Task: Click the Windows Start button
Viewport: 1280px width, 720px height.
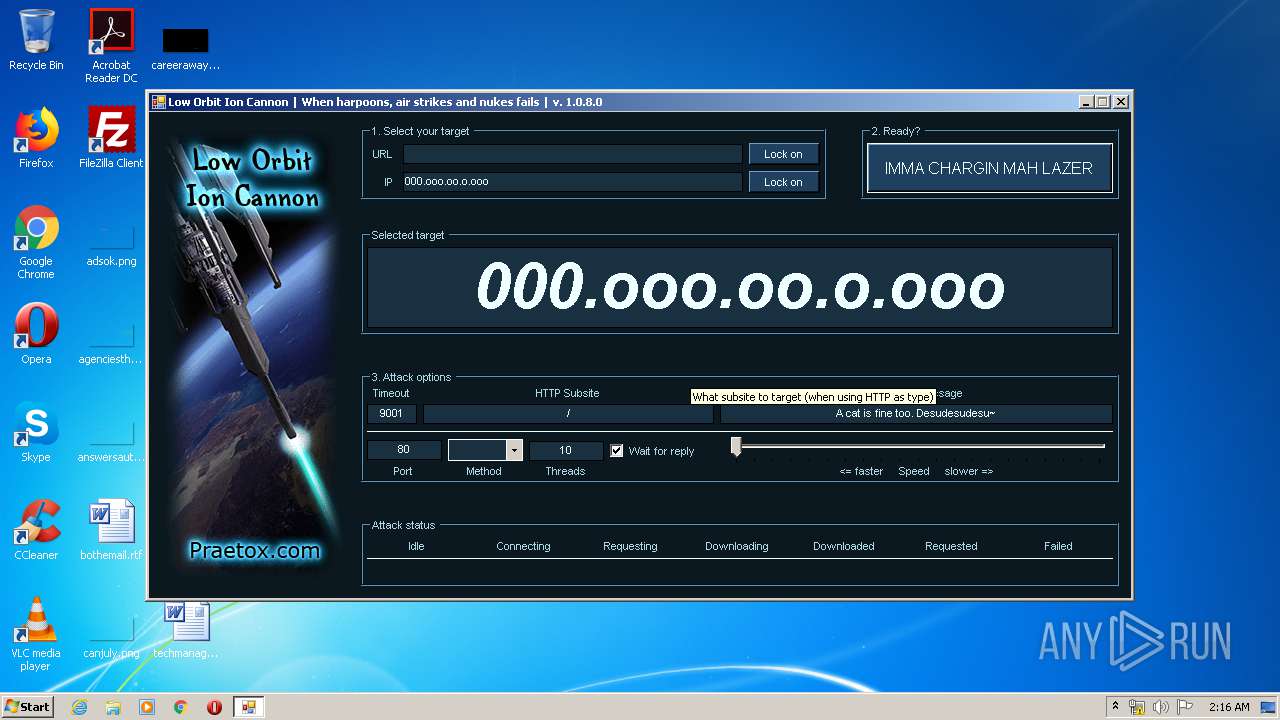Action: (x=27, y=706)
